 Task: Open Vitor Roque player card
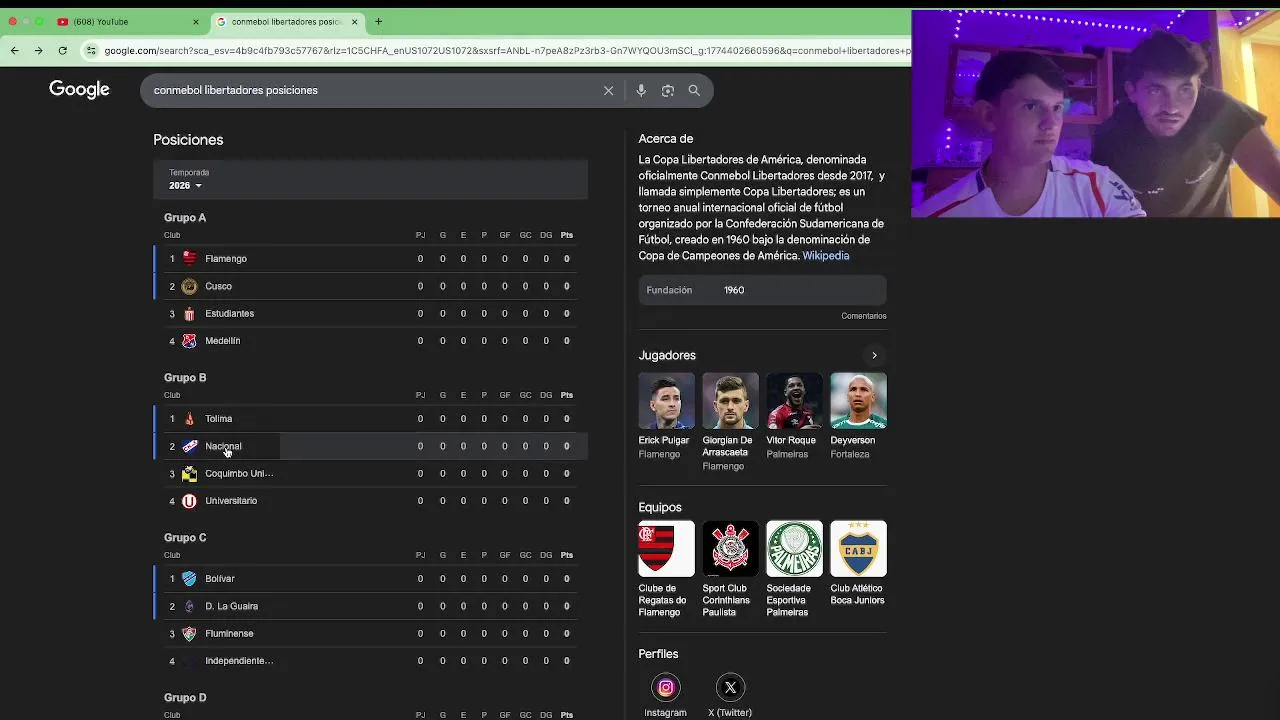[794, 416]
